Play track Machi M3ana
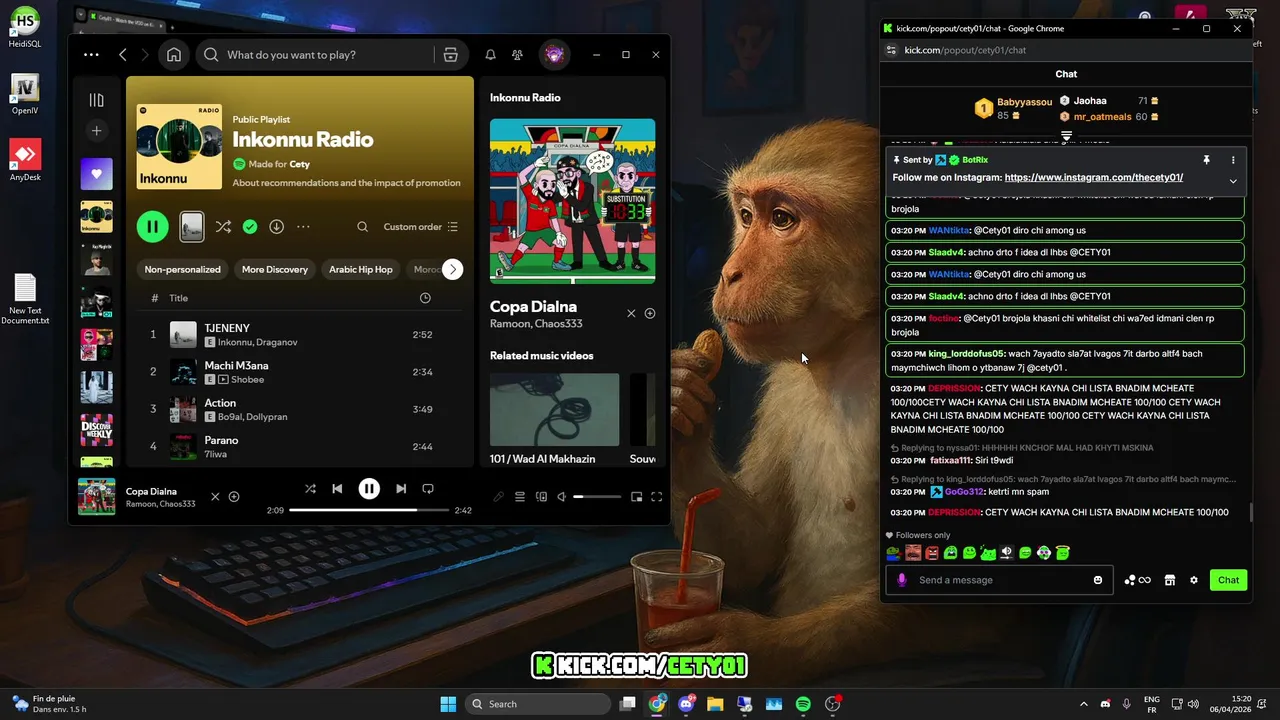Image resolution: width=1280 pixels, height=720 pixels. tap(300, 372)
